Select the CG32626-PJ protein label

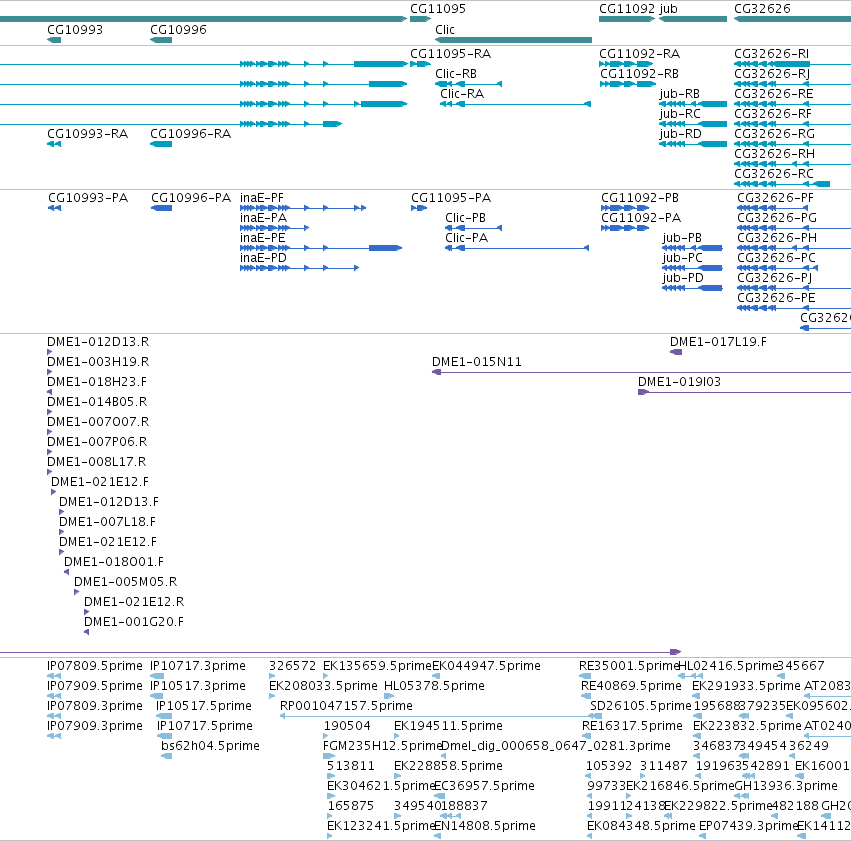click(774, 278)
